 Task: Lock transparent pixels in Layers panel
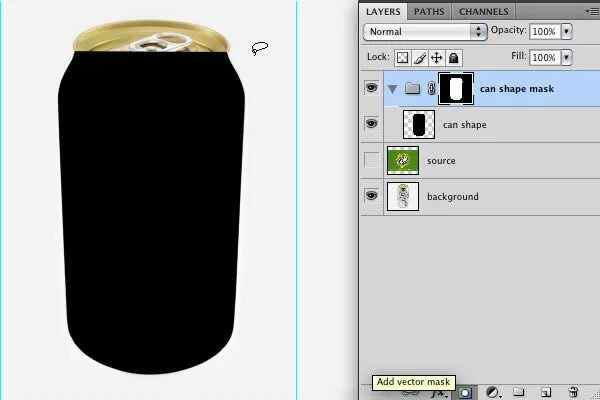pyautogui.click(x=402, y=58)
